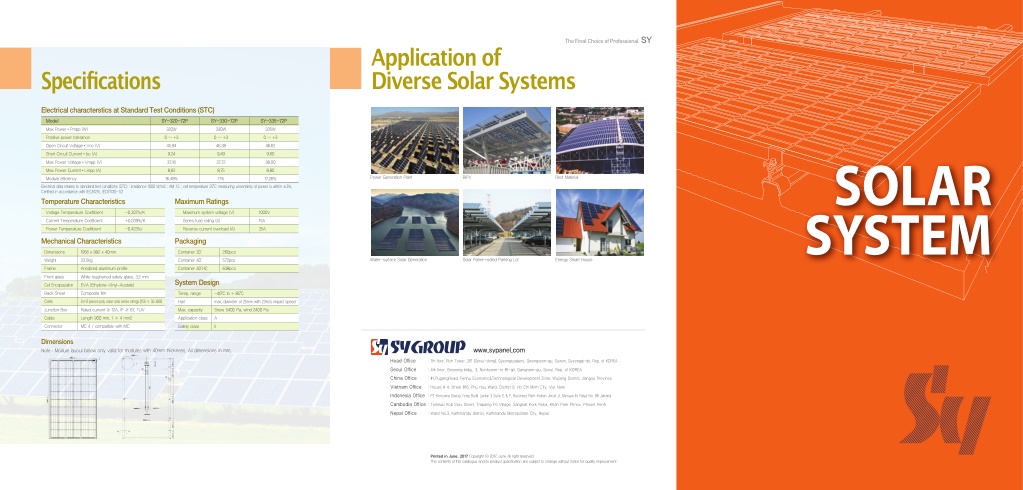The image size is (1023, 490).
Task: Click the 'Nepal Office' address label
Action: pos(403,413)
